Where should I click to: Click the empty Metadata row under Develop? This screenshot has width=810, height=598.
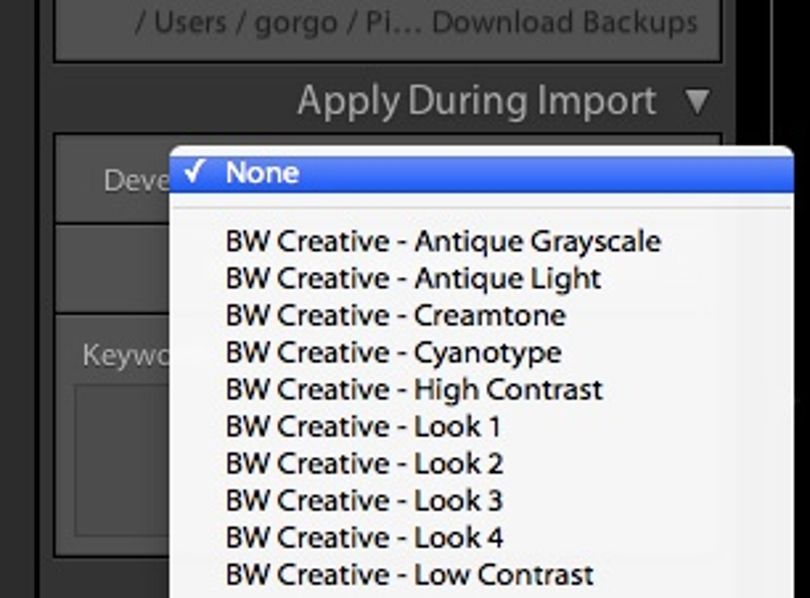pyautogui.click(x=113, y=269)
